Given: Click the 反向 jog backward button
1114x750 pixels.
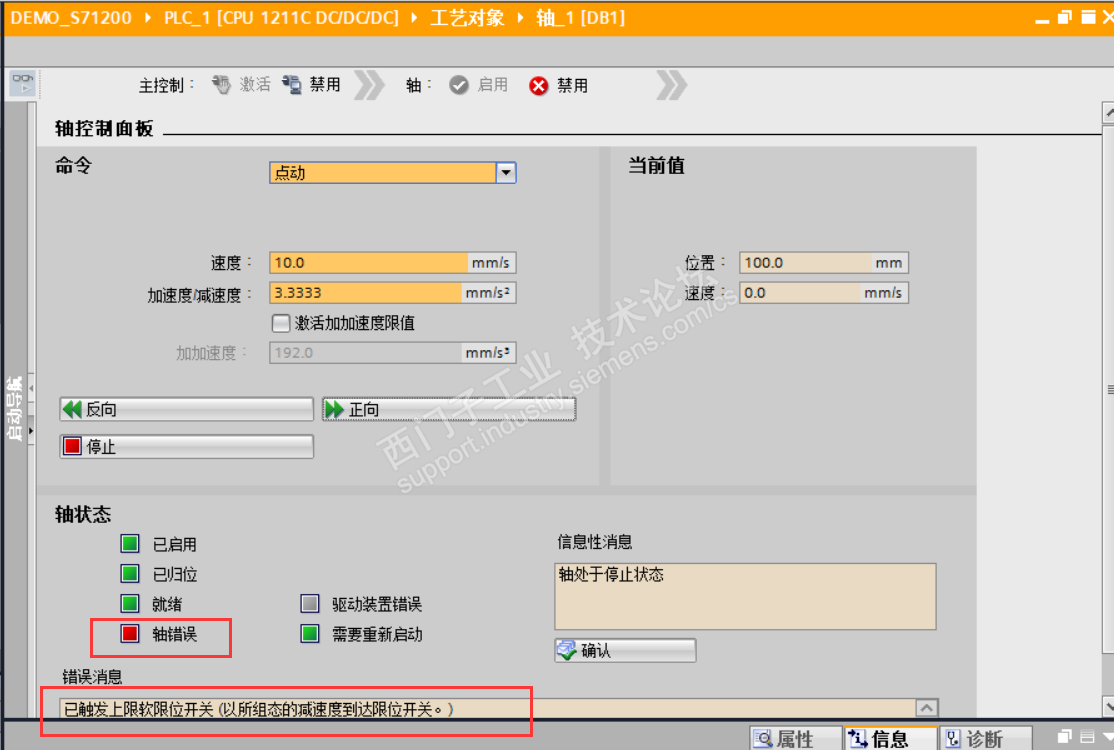Looking at the screenshot, I should [186, 409].
